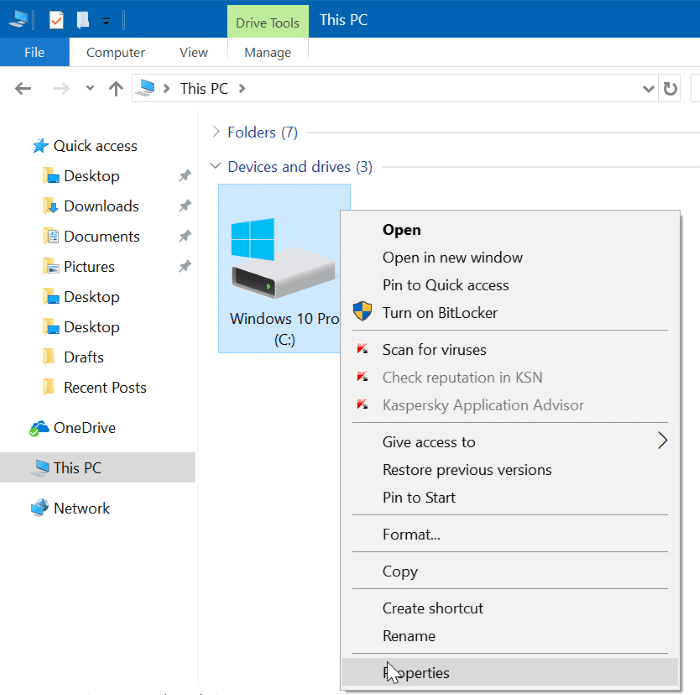Viewport: 700px width, 695px height.
Task: Open the Recent Posts folder
Action: point(105,387)
